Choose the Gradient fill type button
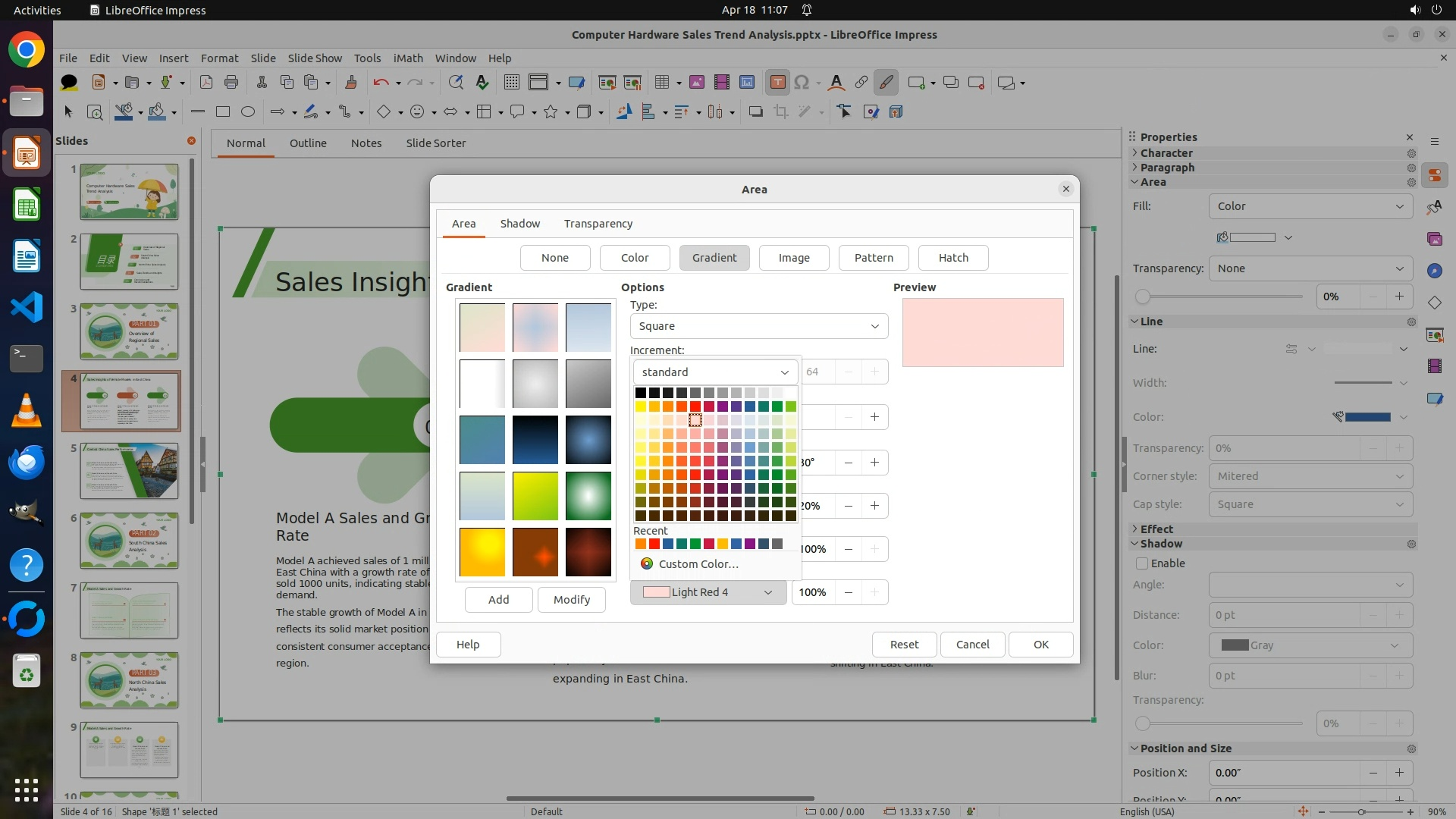 click(x=714, y=258)
